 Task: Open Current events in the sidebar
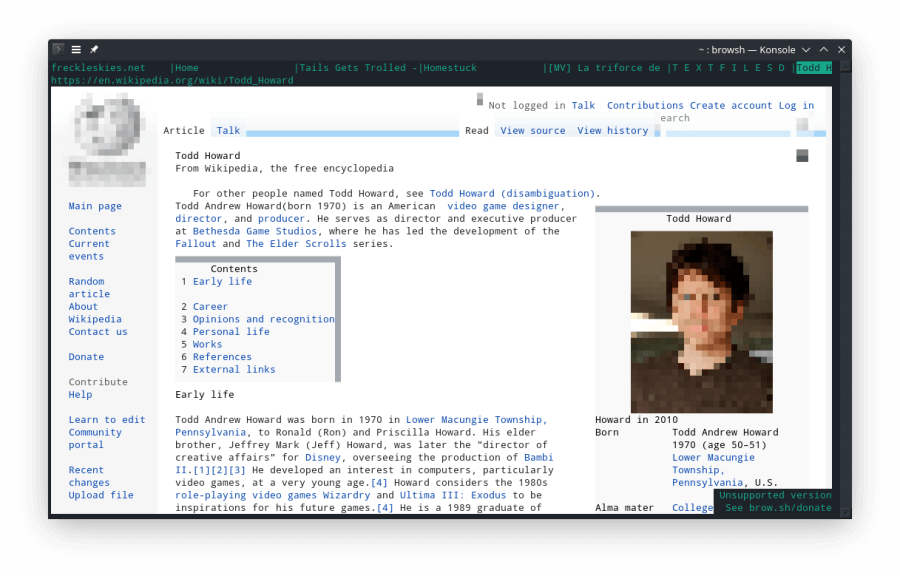(x=89, y=250)
